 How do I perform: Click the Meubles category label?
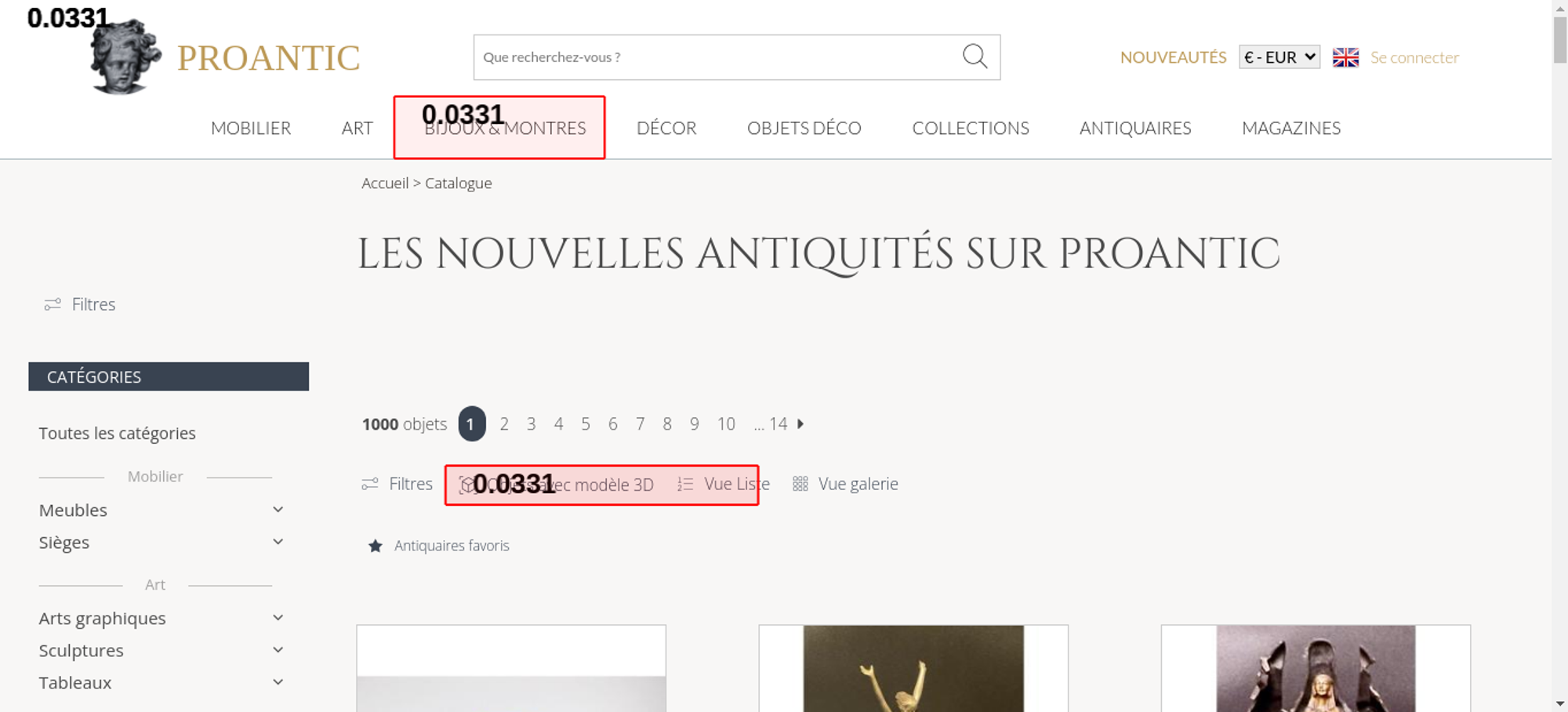pos(73,510)
